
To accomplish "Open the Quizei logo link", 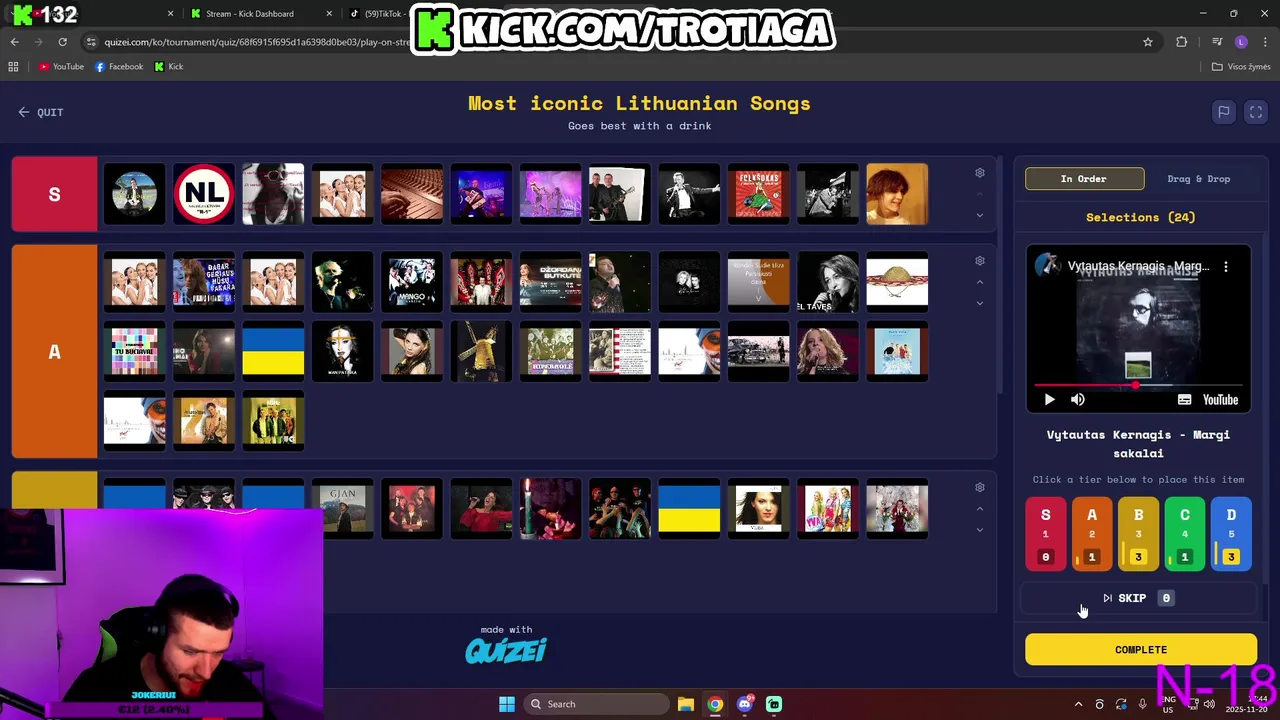I will [x=506, y=651].
